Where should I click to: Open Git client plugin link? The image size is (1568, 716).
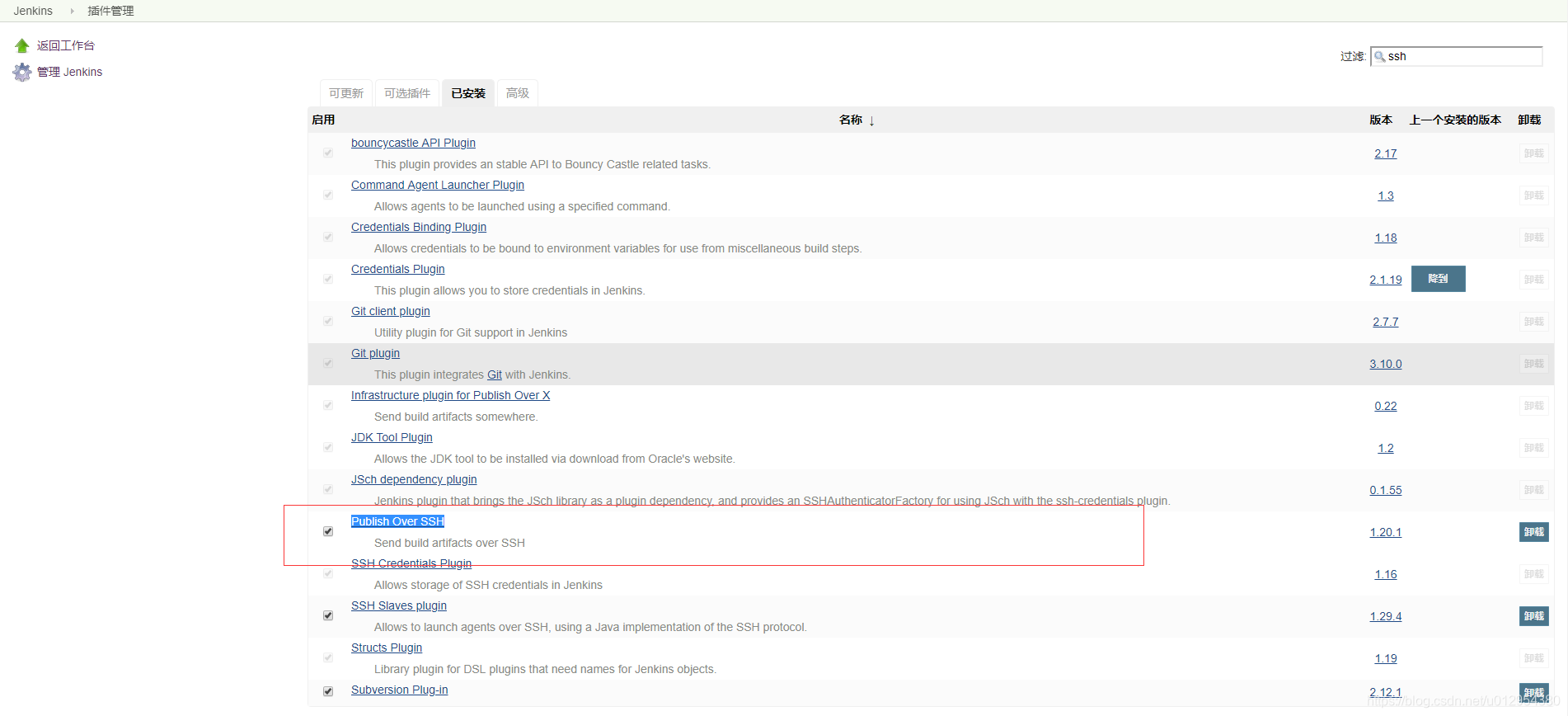pyautogui.click(x=391, y=311)
